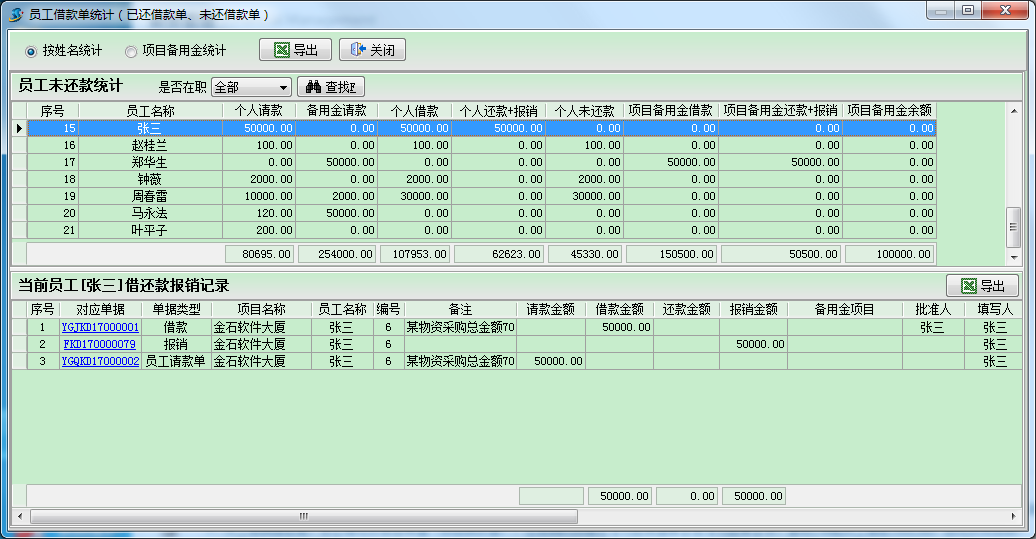Click the 填写人 column header
Image resolution: width=1036 pixels, height=539 pixels.
(x=994, y=309)
